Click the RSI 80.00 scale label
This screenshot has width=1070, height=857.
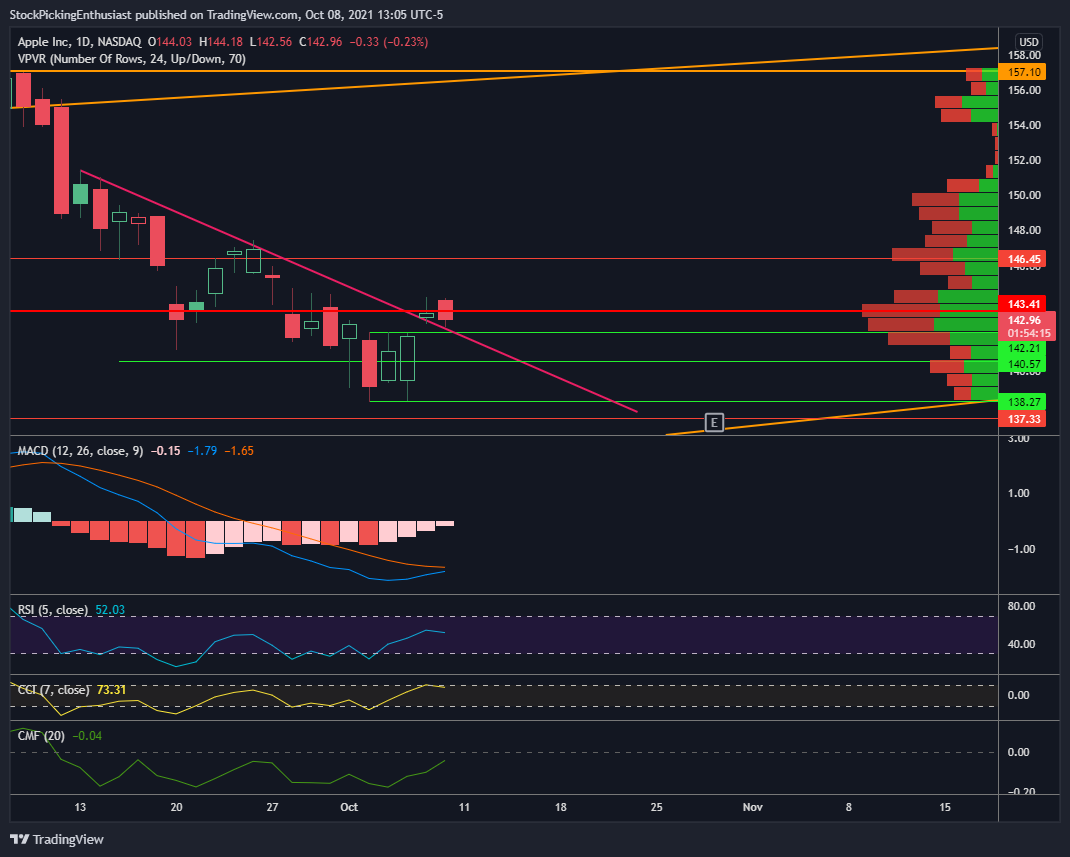click(x=1022, y=606)
